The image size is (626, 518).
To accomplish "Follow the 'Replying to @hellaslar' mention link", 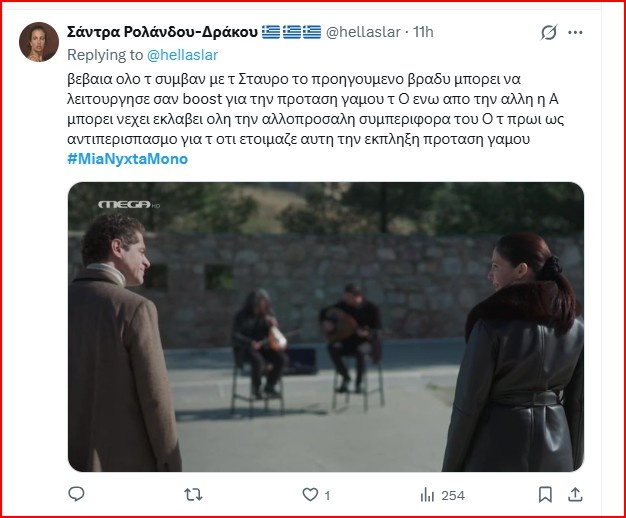I will 182,55.
